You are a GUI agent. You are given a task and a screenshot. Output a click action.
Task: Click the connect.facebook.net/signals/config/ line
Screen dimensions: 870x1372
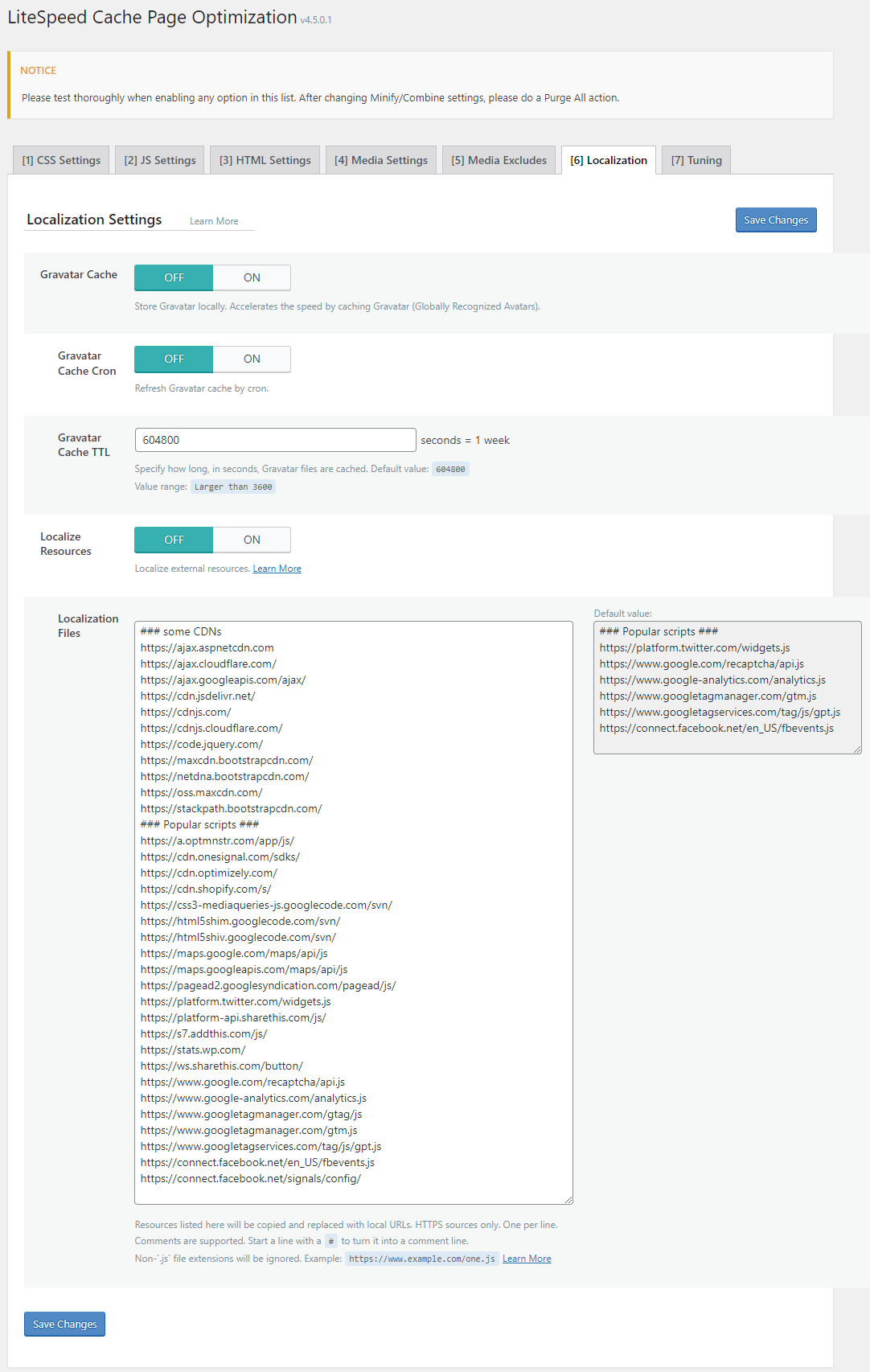[x=251, y=1178]
